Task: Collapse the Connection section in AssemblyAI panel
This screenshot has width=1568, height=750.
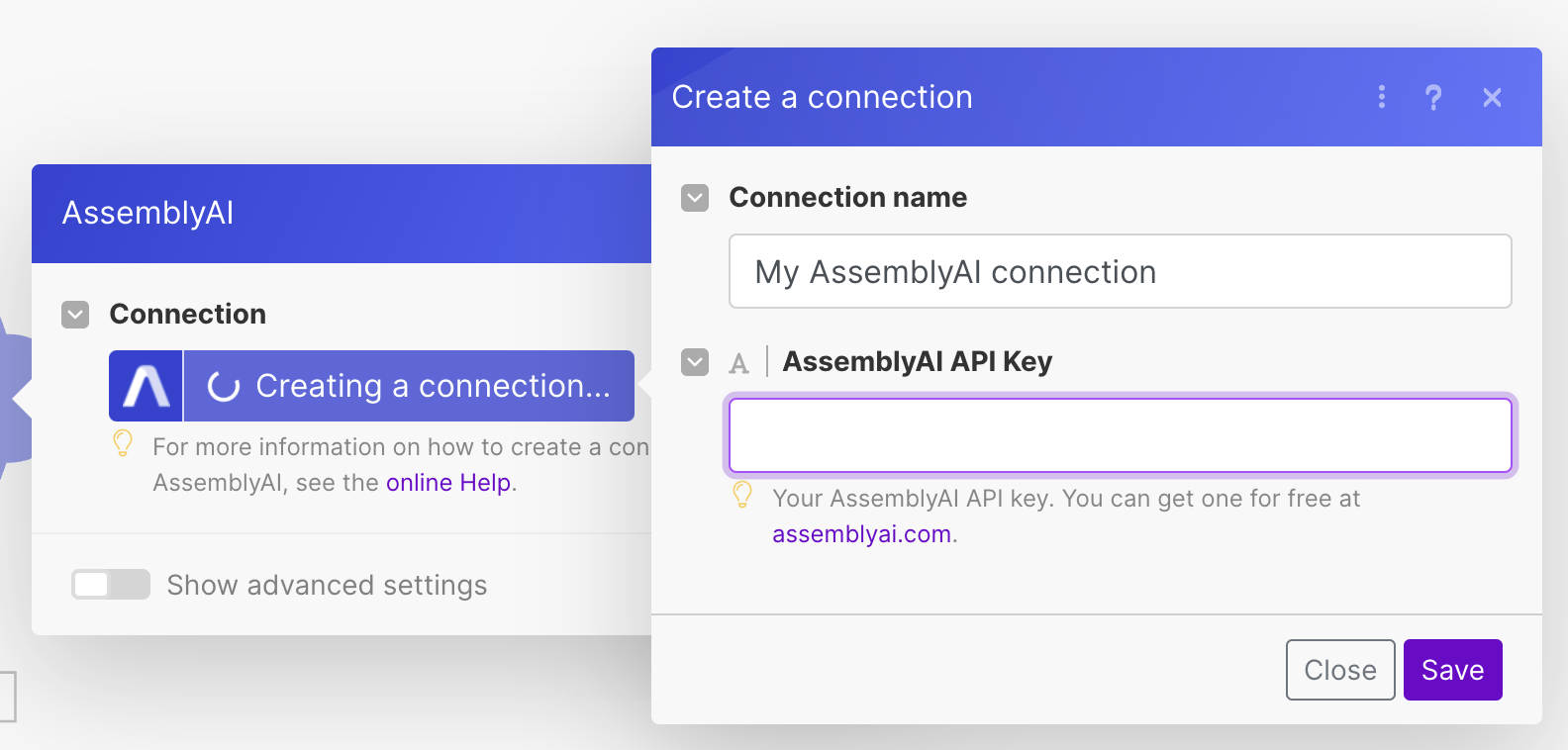Action: click(x=75, y=315)
